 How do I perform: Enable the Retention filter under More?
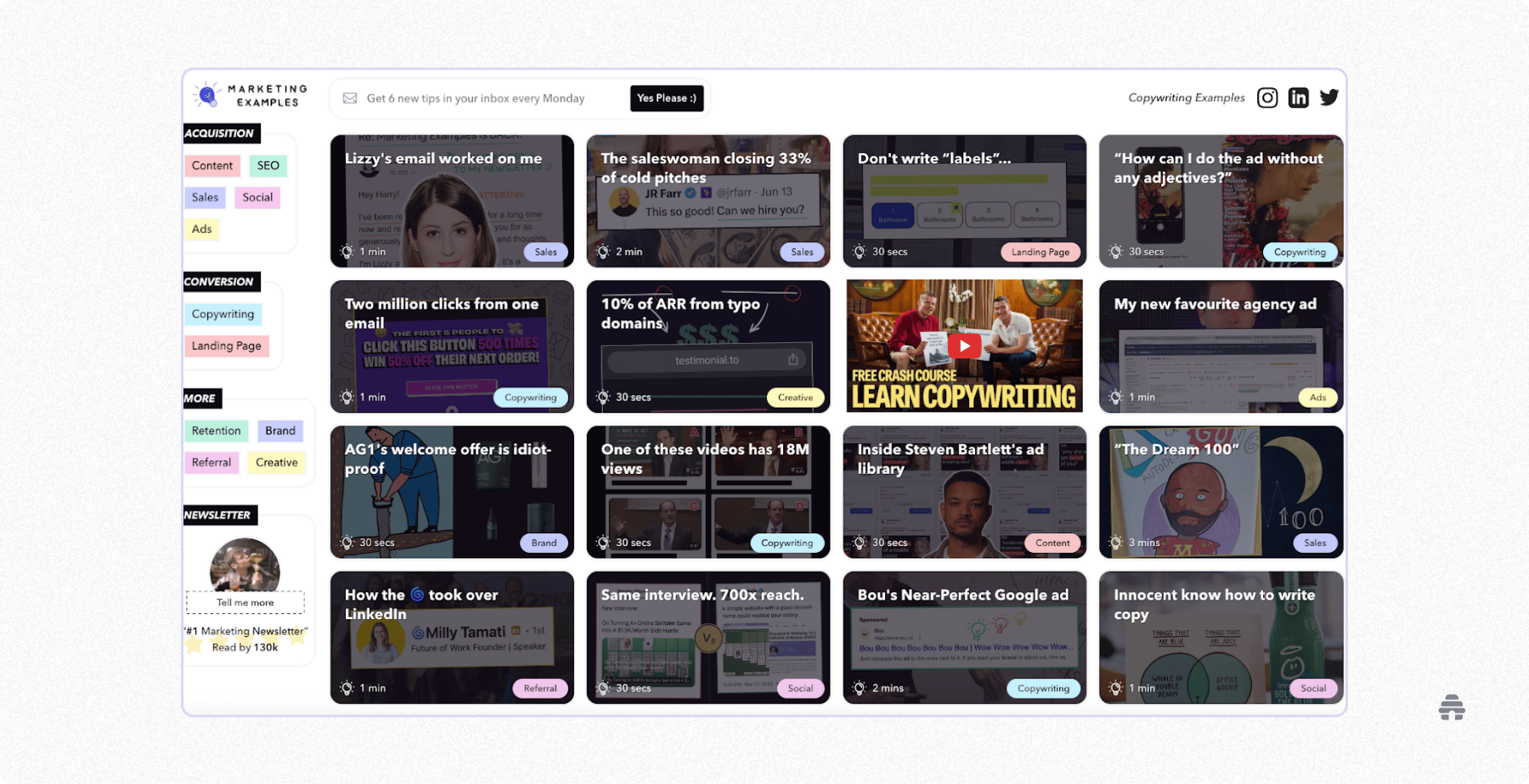216,431
